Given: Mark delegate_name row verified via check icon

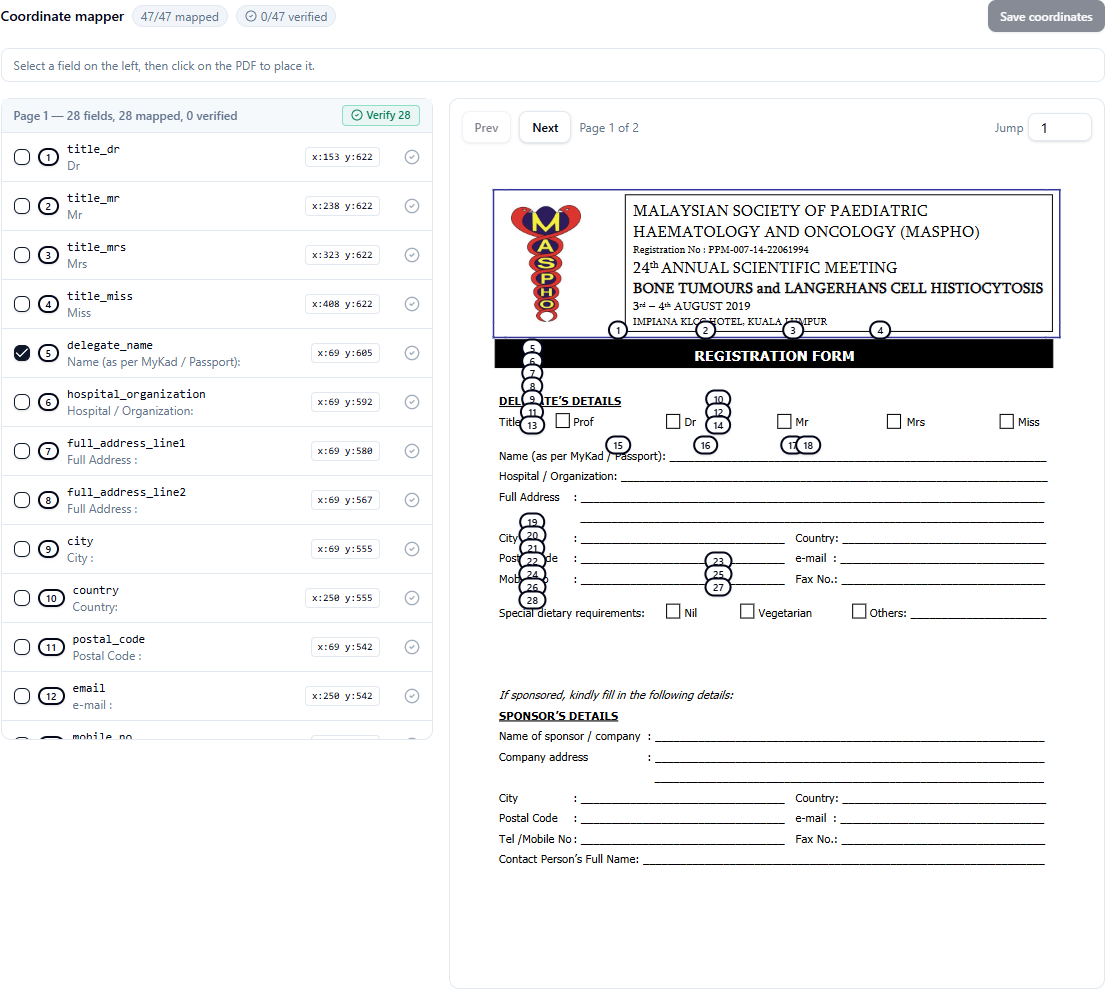Looking at the screenshot, I should coord(412,353).
